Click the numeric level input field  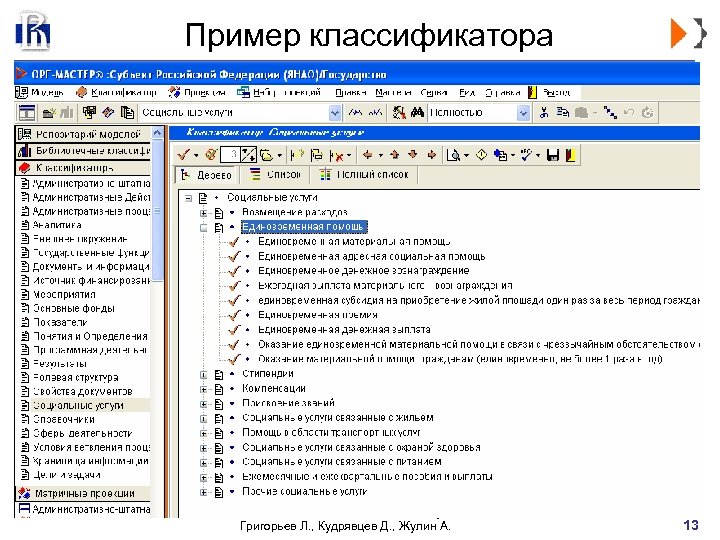point(230,155)
